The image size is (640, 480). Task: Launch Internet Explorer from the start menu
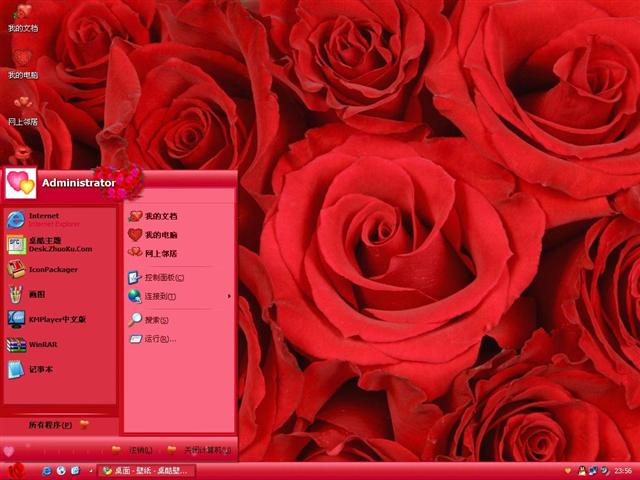pos(59,220)
